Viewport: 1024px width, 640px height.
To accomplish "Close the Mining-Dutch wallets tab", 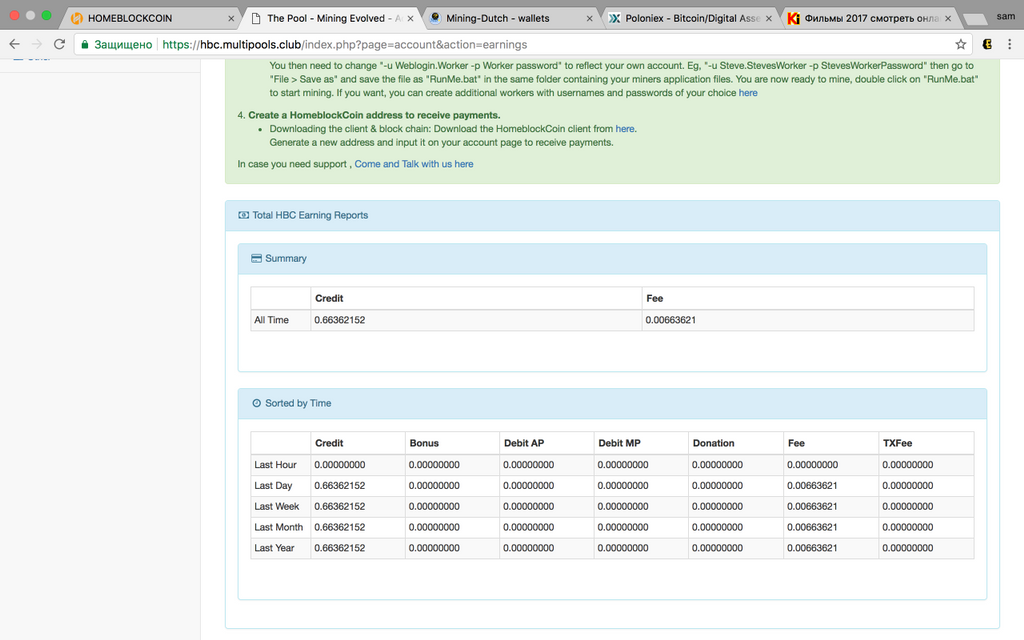I will 589,18.
